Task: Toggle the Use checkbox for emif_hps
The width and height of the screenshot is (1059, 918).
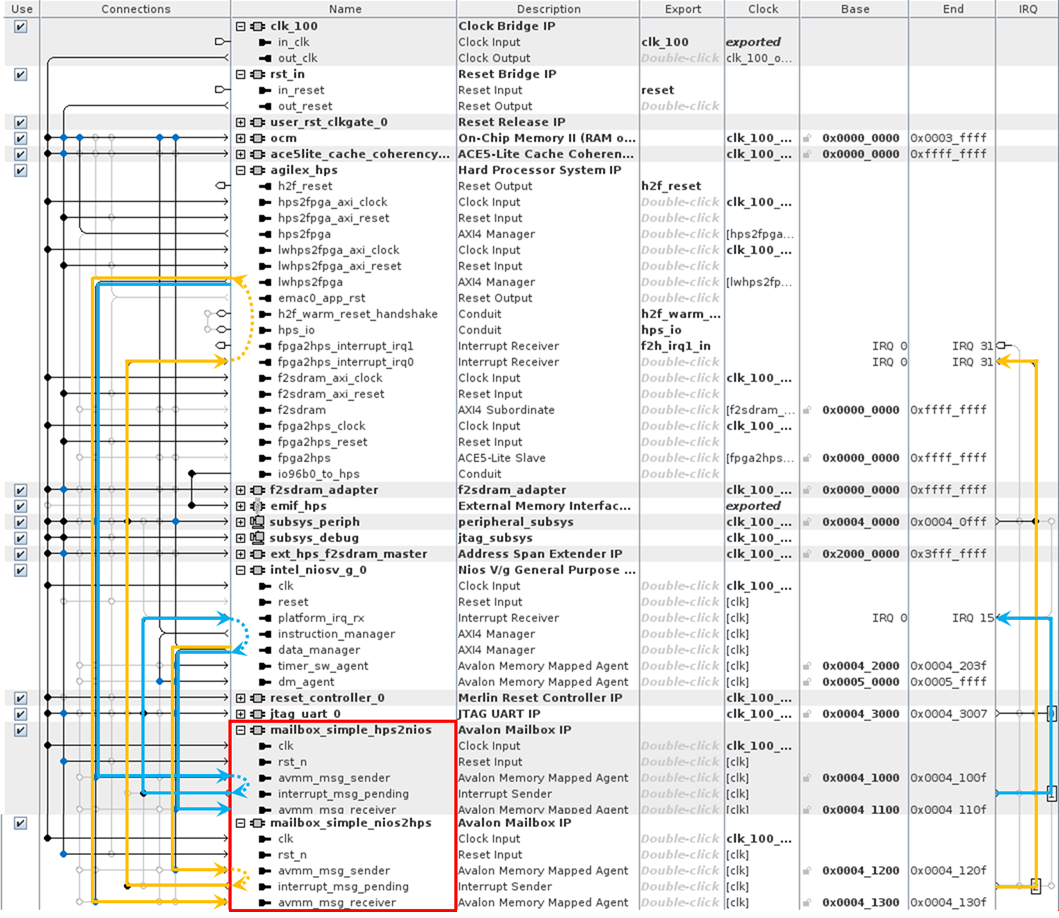Action: pyautogui.click(x=21, y=506)
